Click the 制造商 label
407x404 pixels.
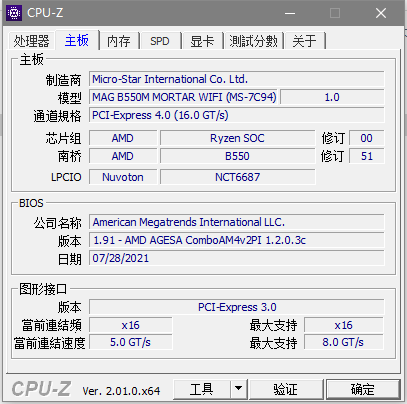[63, 80]
